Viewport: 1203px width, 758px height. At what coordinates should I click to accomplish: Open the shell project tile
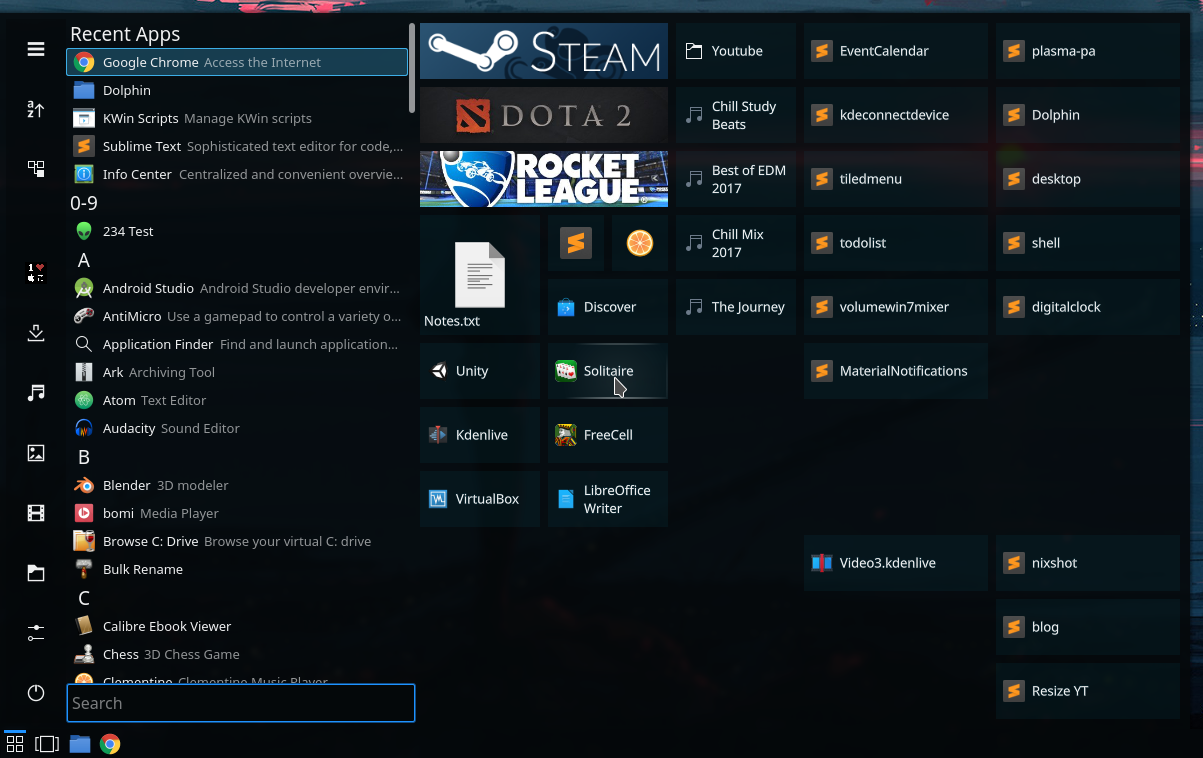(x=1088, y=243)
